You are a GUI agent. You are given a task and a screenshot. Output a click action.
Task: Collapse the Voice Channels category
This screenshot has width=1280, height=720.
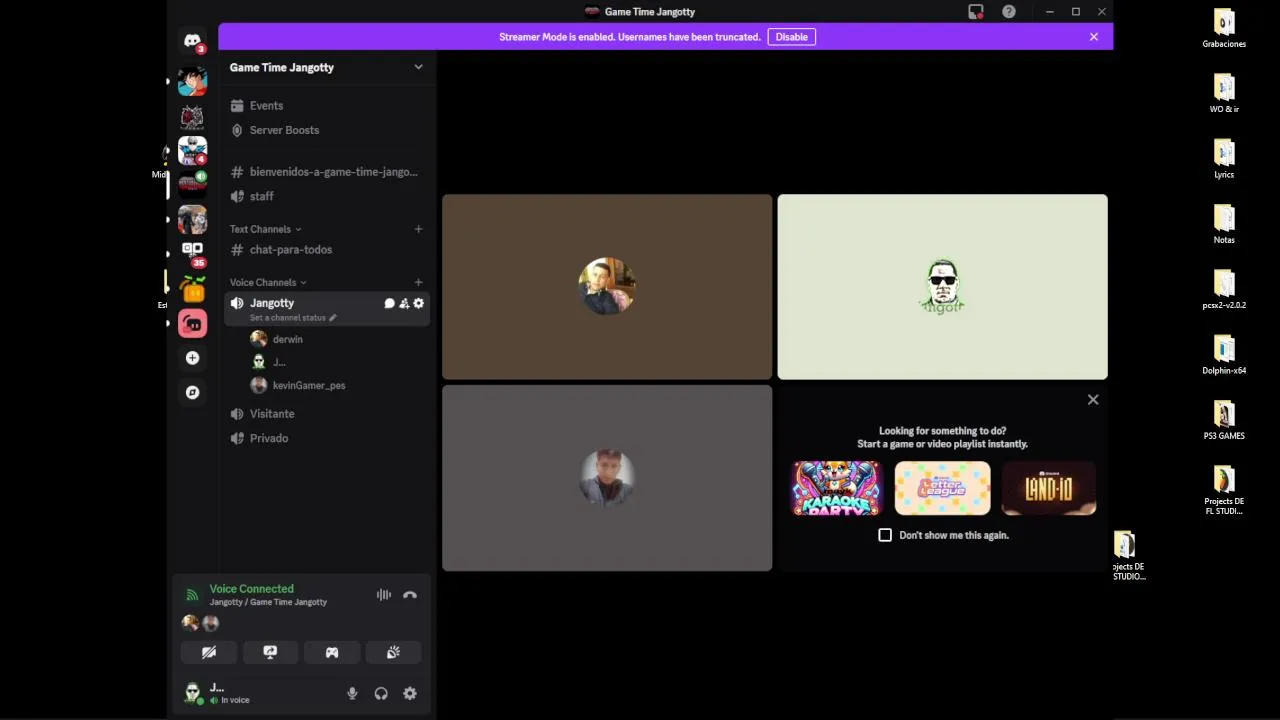(x=268, y=282)
